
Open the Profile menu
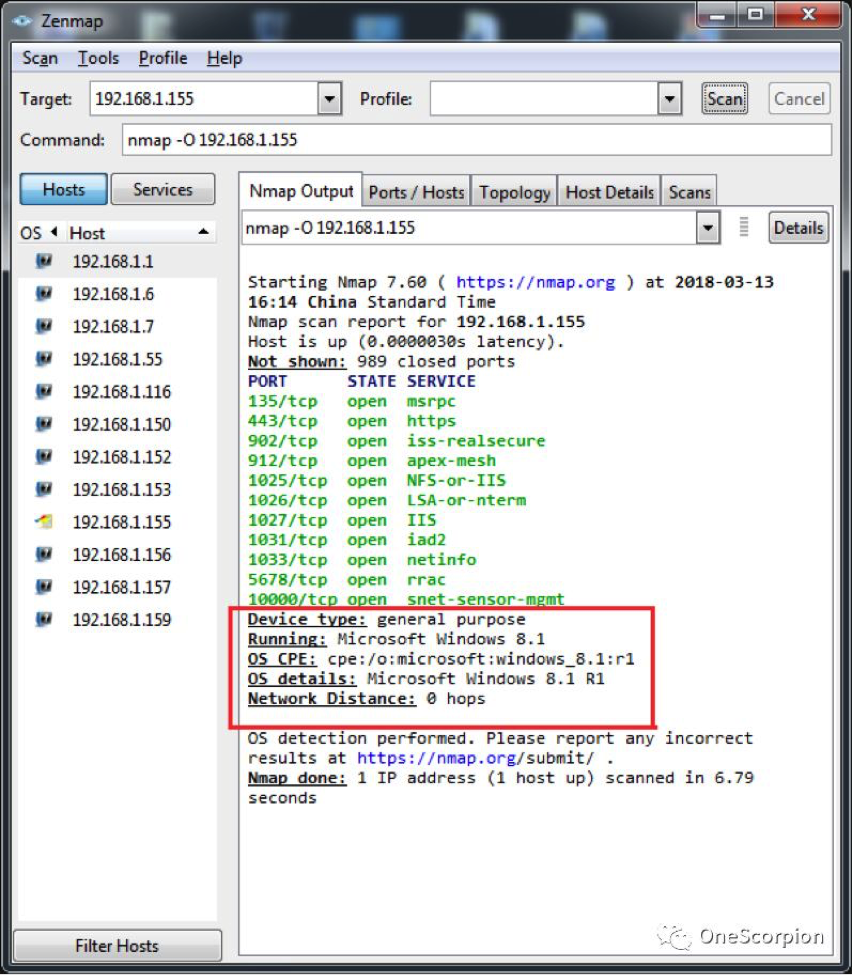[x=163, y=58]
